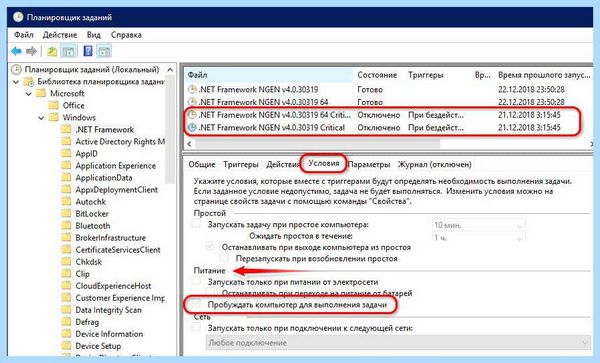600x363 pixels.
Task: Toggle 'Запускать только при подключении к следующей сети' checkbox
Action: 197,327
